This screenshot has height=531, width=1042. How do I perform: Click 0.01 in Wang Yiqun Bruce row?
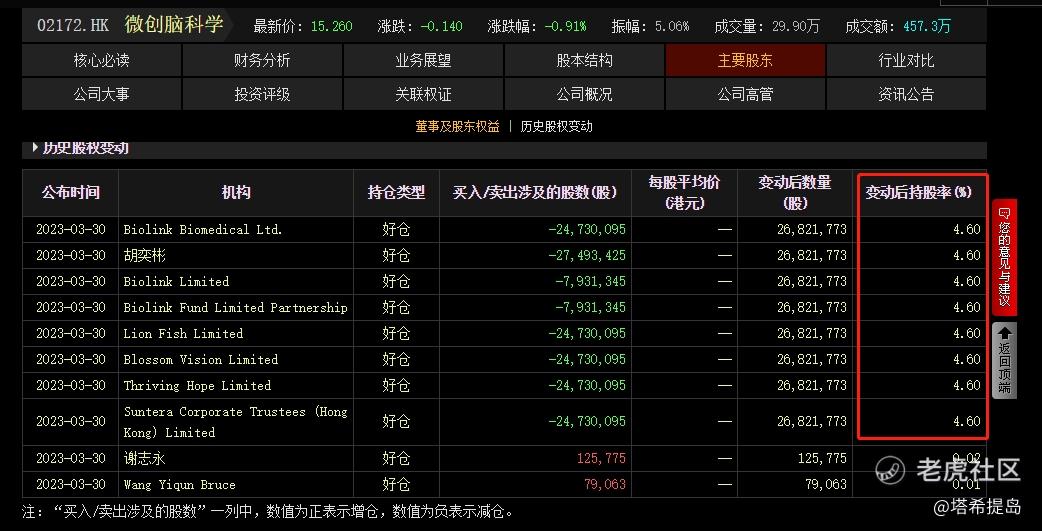click(x=967, y=484)
